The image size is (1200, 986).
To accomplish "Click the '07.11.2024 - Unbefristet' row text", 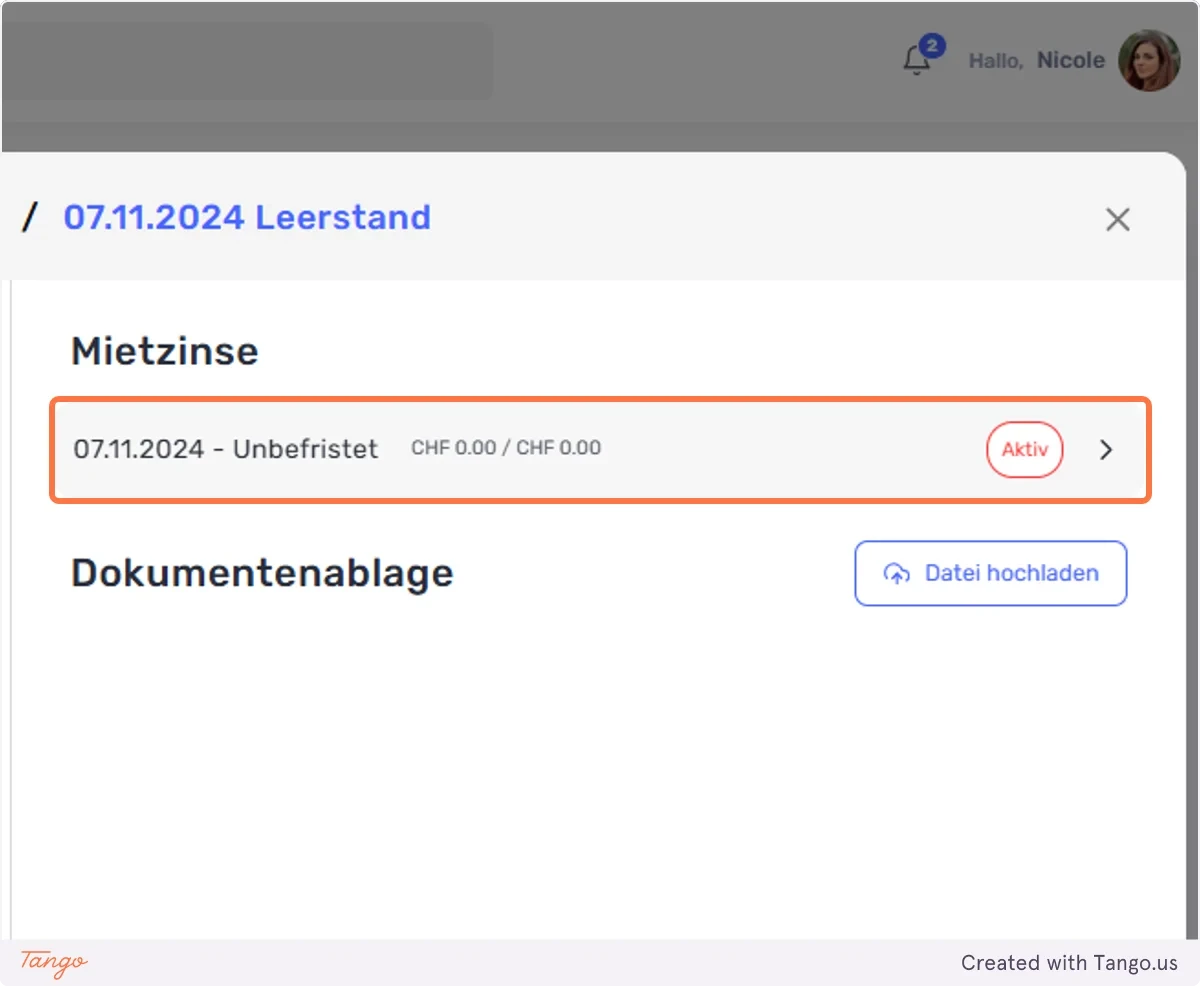I will 226,449.
